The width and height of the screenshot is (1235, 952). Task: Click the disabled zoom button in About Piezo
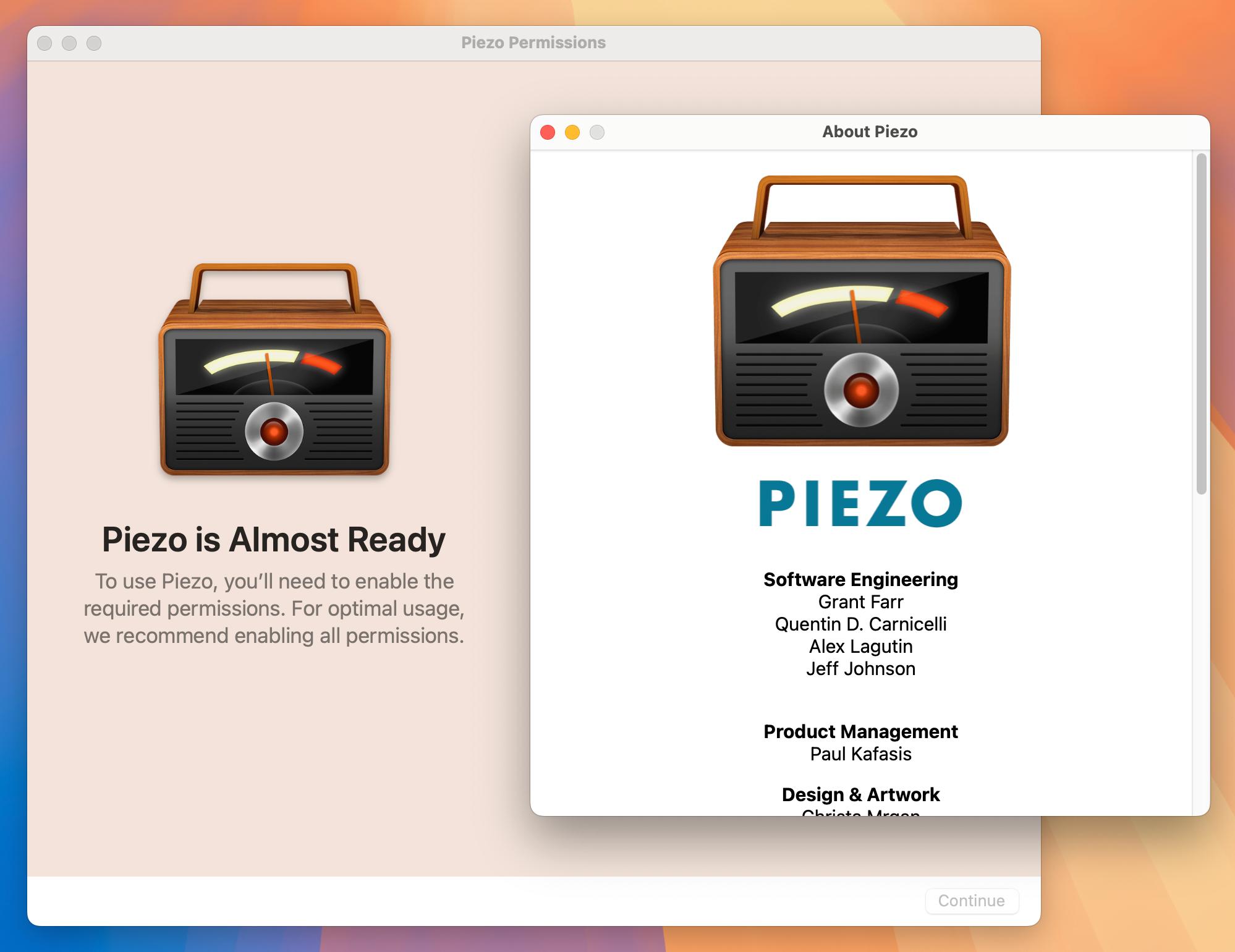(x=597, y=132)
